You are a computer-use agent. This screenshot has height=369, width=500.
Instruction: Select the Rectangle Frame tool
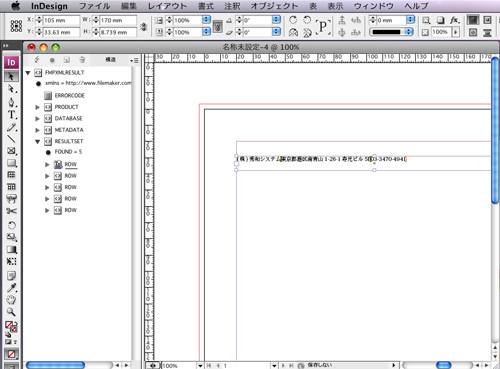point(11,151)
